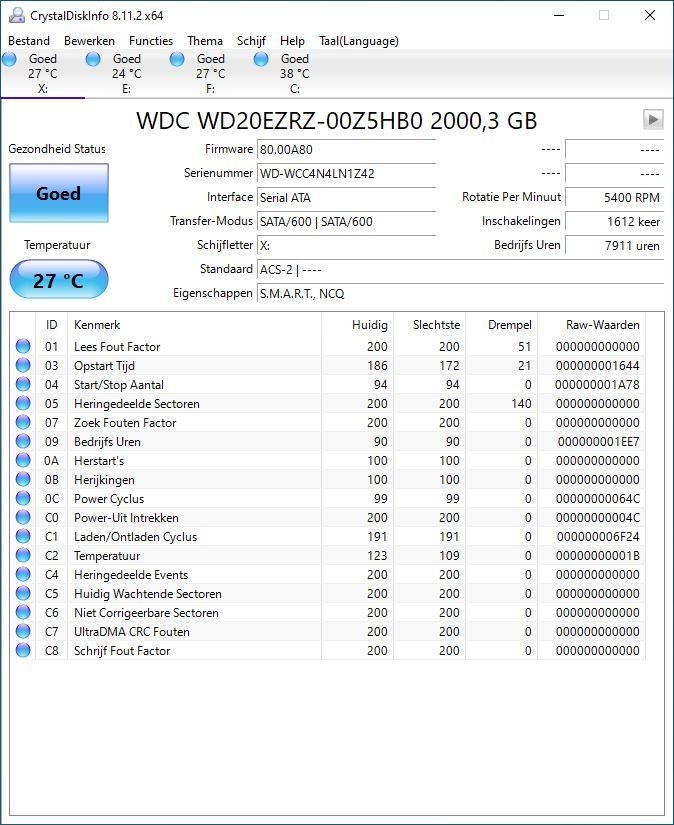Click the blue orb for Huidig Wachtende Sectoren
The width and height of the screenshot is (674, 825).
pyautogui.click(x=23, y=593)
